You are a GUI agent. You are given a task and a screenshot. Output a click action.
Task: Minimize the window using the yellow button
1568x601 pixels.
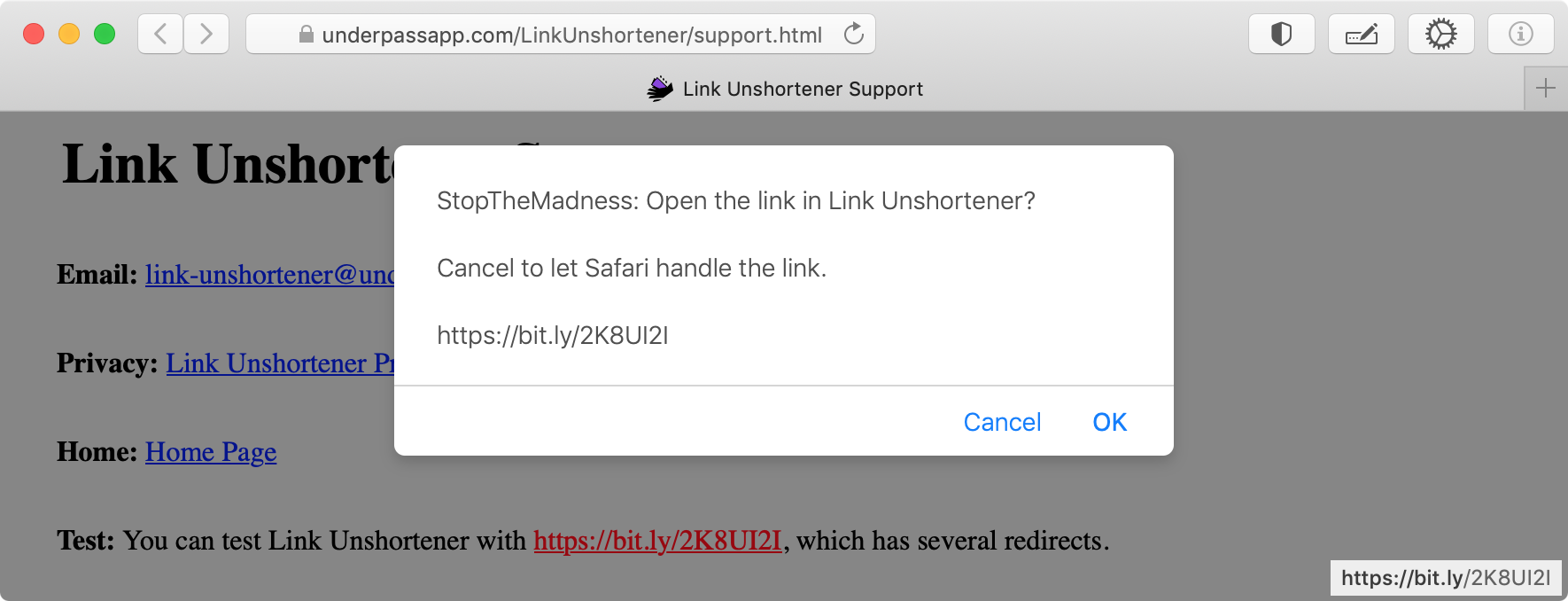pyautogui.click(x=69, y=35)
